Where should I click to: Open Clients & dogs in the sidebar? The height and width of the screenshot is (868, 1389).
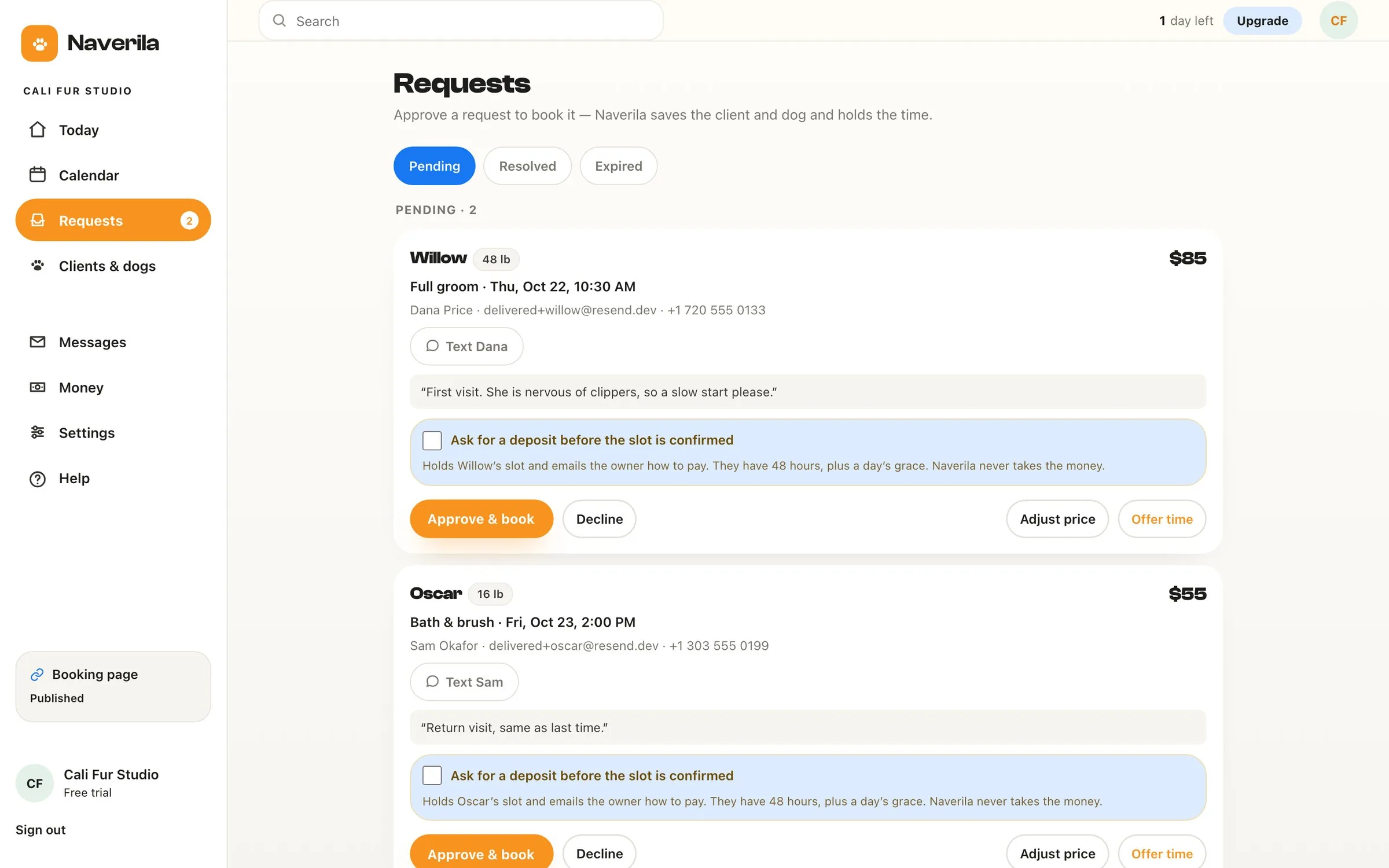[113, 266]
